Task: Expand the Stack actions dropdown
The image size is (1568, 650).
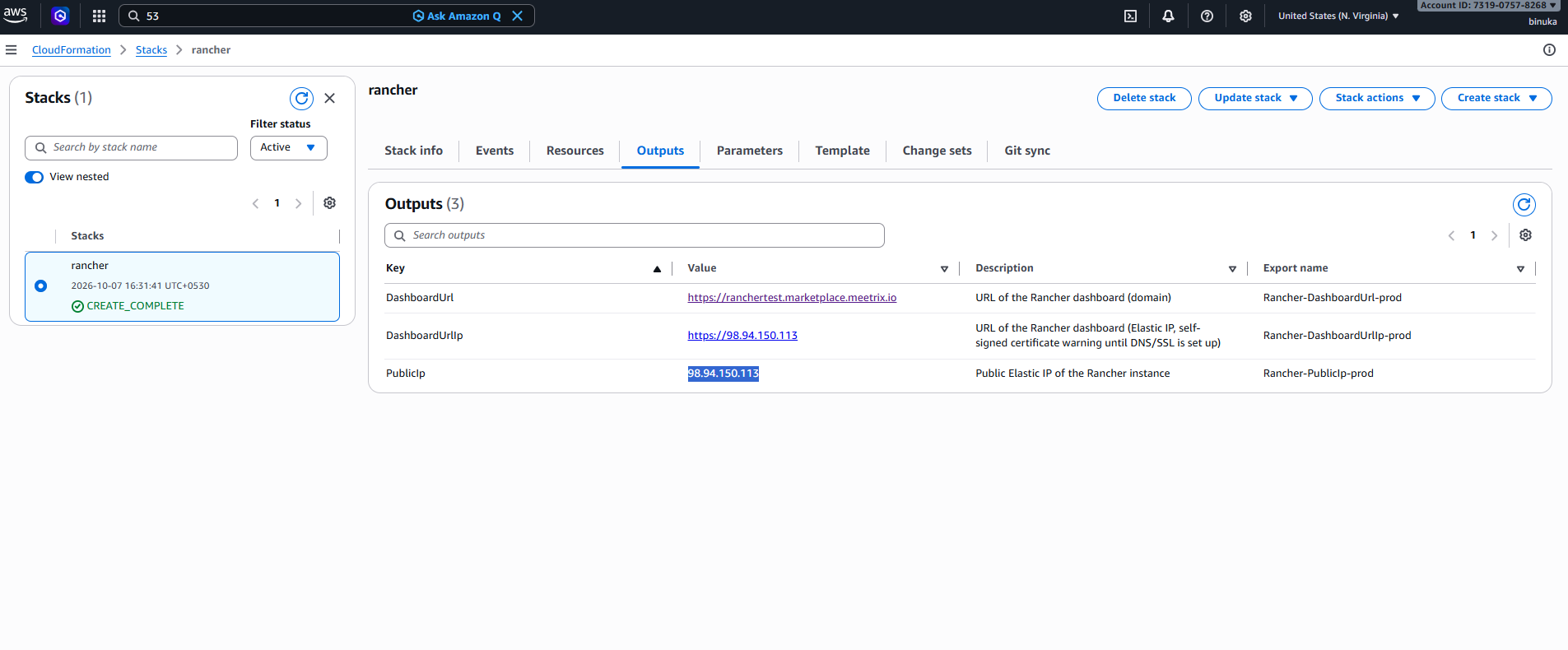Action: [x=1377, y=99]
